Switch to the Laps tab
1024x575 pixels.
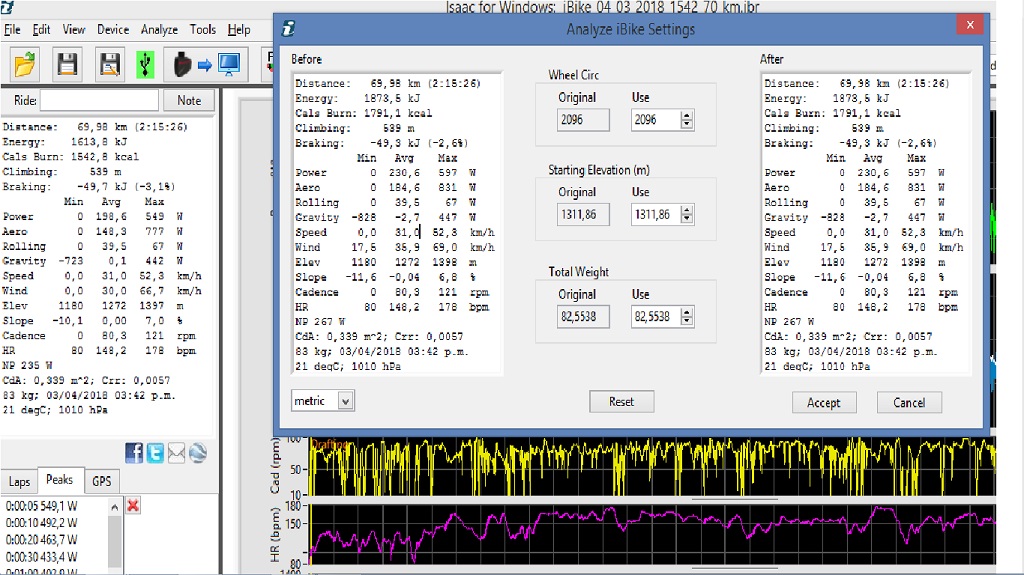19,481
